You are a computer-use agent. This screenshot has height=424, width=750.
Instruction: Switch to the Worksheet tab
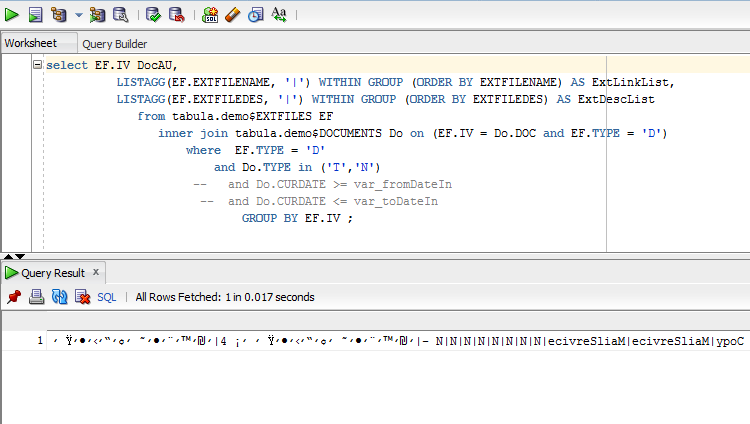pos(29,43)
